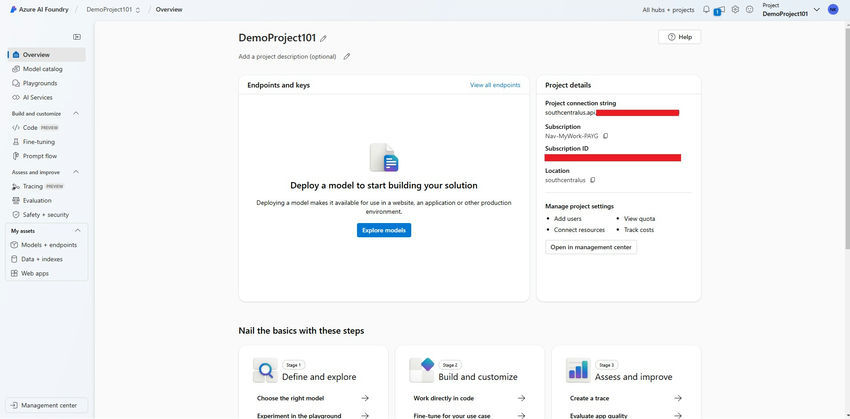Open the user account avatar
The image size is (850, 419).
(833, 9)
